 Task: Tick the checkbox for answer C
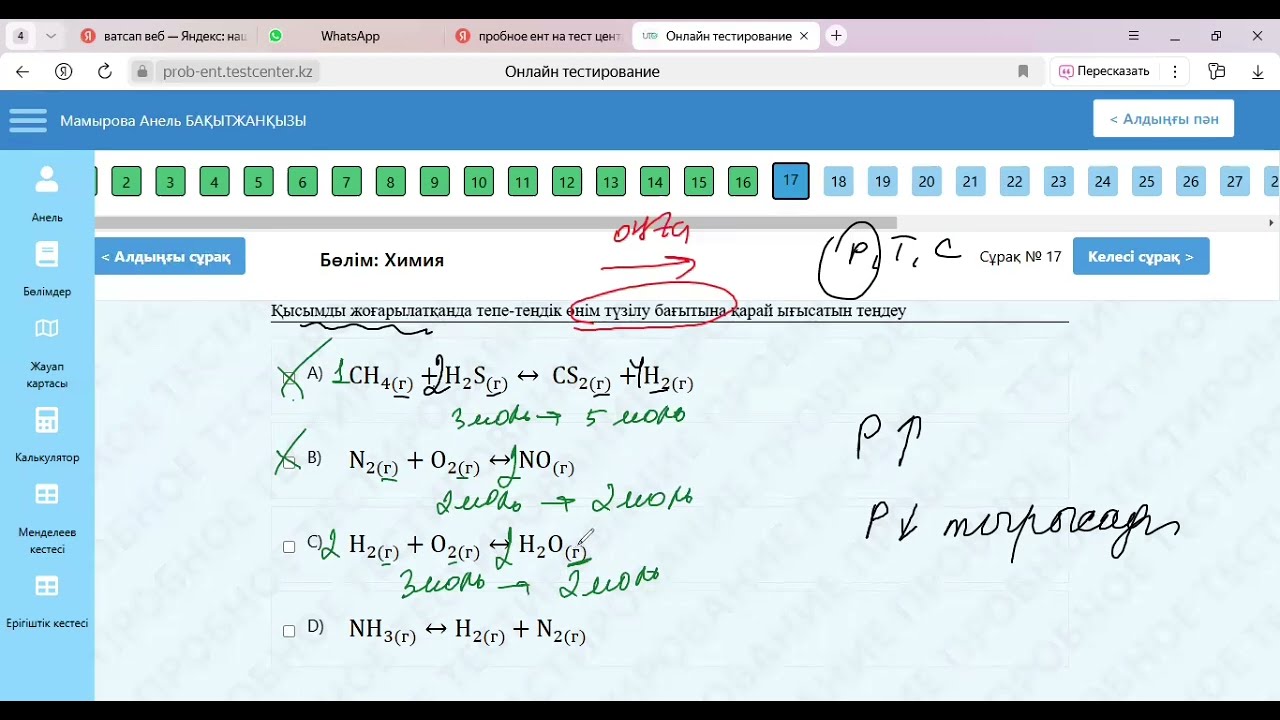pos(289,547)
